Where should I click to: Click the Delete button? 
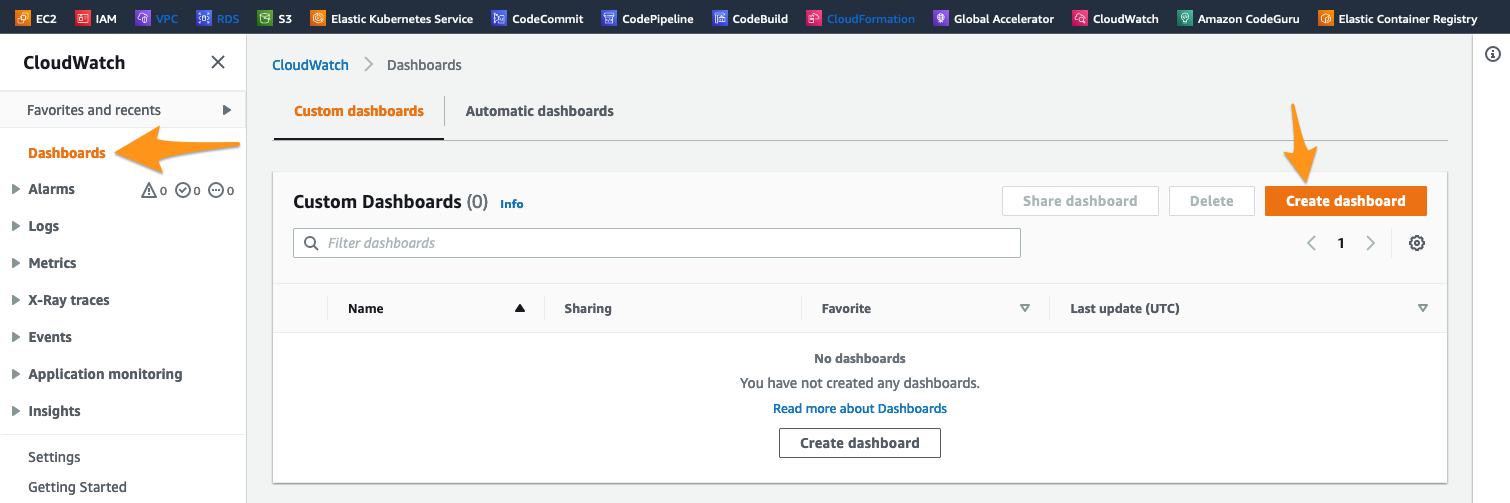pyautogui.click(x=1212, y=201)
